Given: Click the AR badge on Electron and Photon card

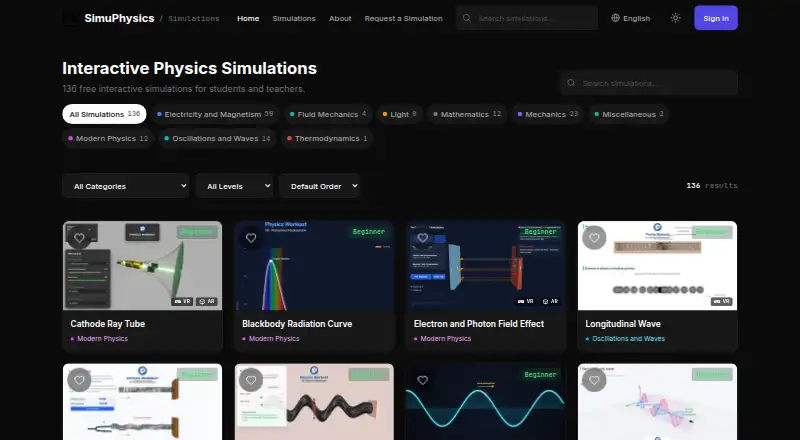Looking at the screenshot, I should 550,301.
